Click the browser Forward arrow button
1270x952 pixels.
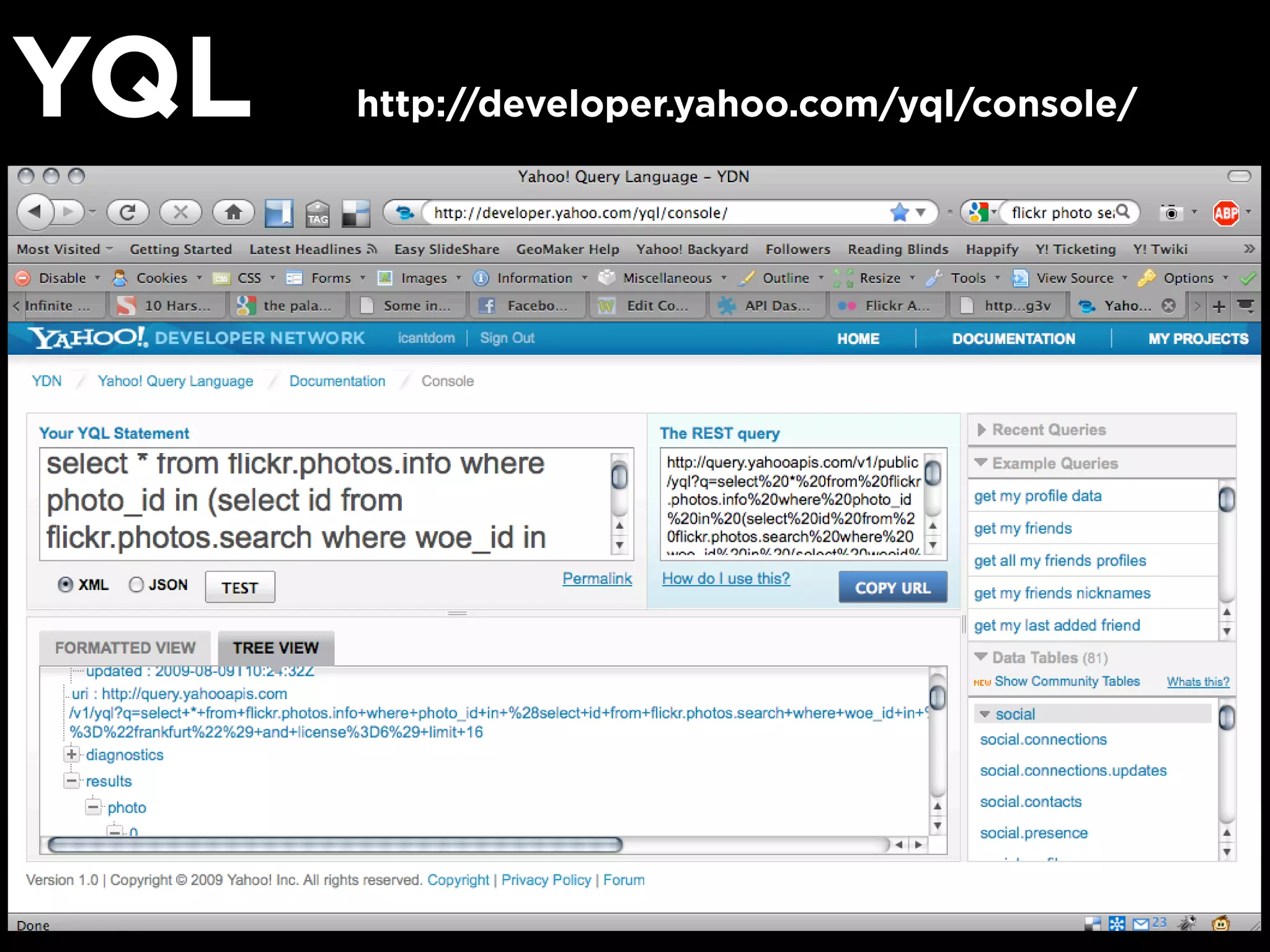click(x=69, y=213)
